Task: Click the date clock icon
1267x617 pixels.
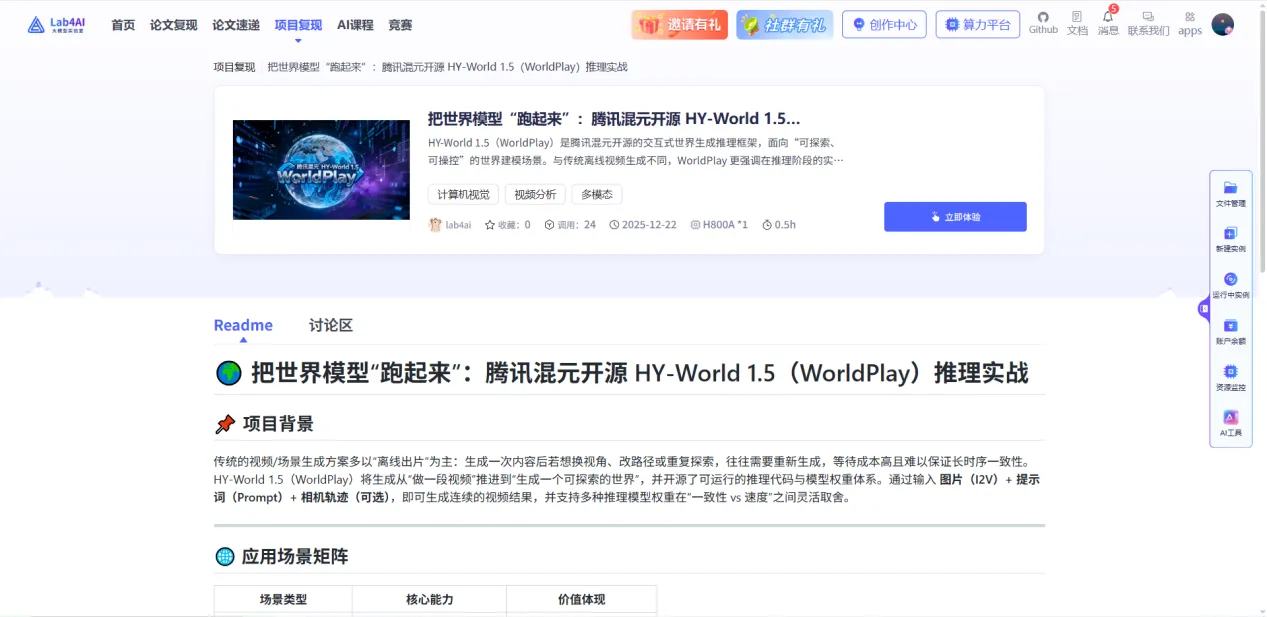Action: click(x=614, y=225)
